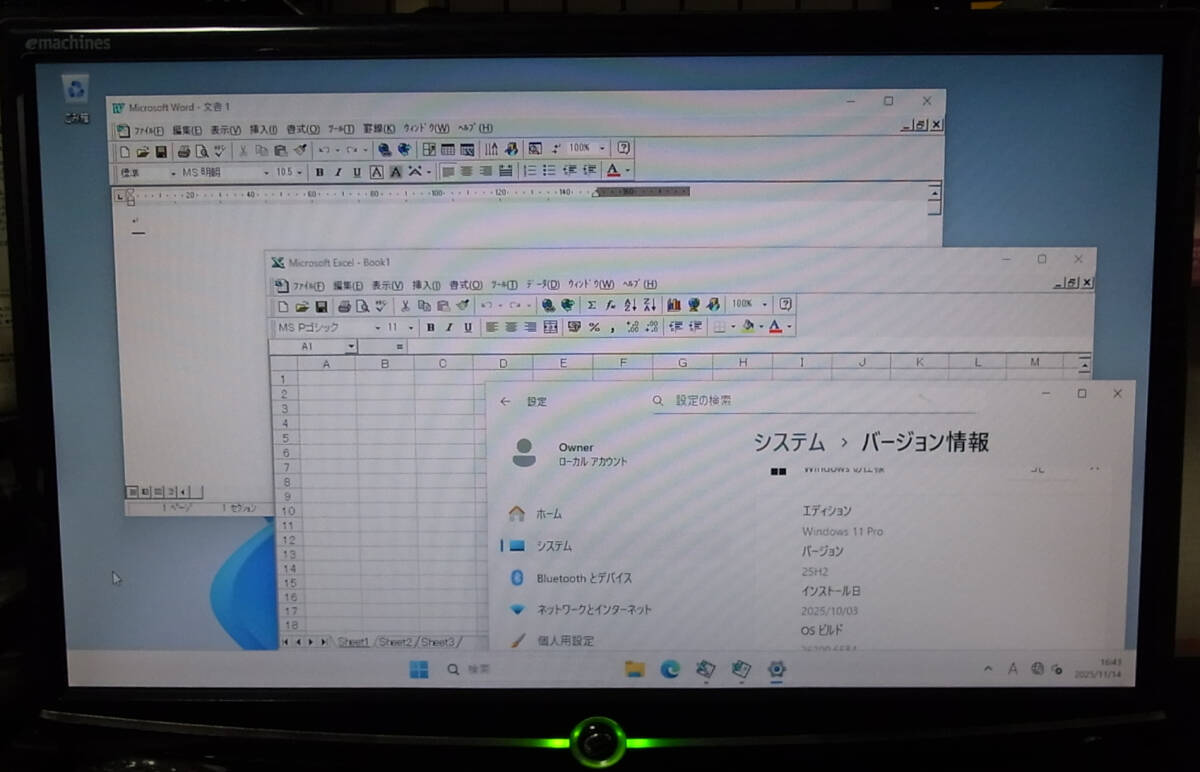Click the システム breadcrumb link in Settings

(788, 442)
